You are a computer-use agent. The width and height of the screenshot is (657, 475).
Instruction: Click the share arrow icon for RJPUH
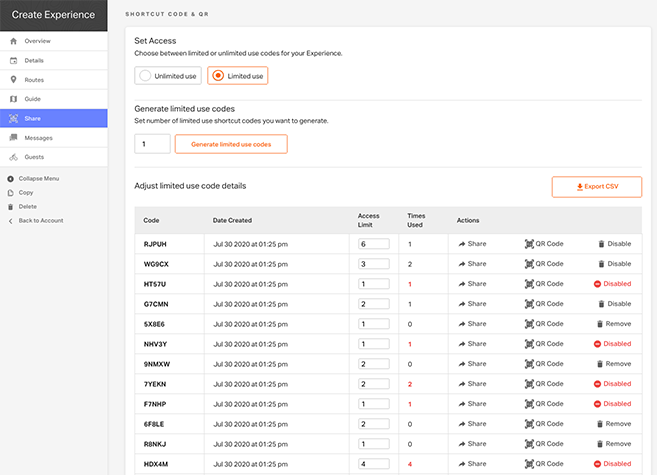(x=462, y=244)
